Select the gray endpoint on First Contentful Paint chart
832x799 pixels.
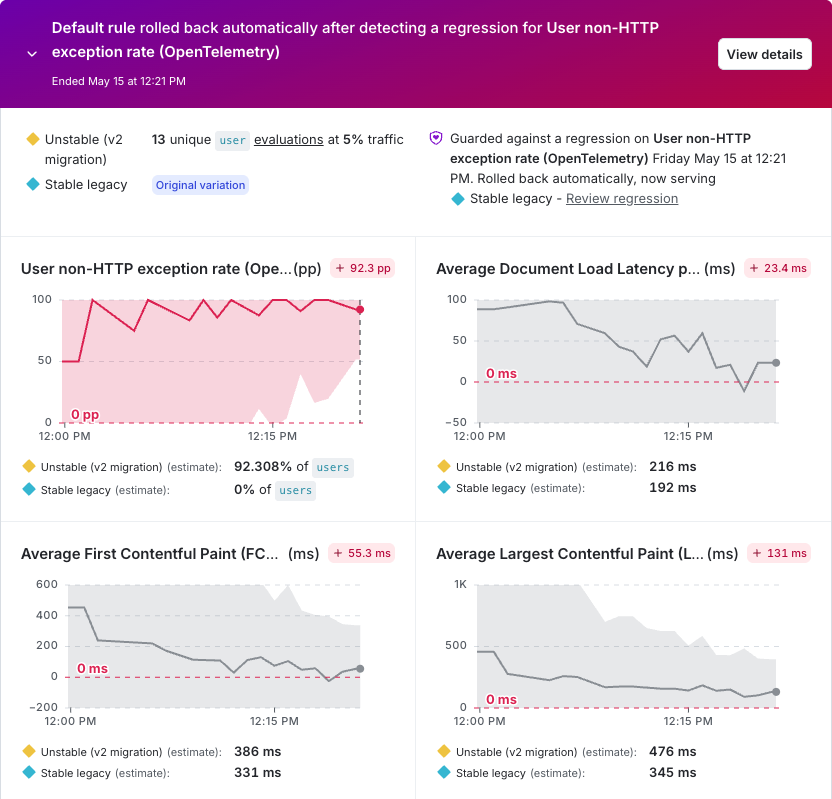[x=360, y=669]
